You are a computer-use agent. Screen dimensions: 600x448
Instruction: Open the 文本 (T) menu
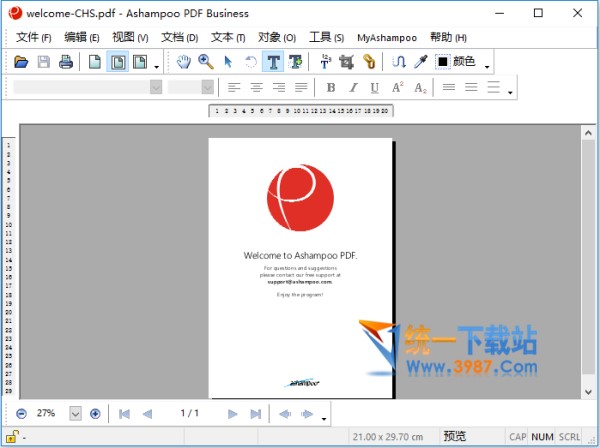click(x=228, y=37)
